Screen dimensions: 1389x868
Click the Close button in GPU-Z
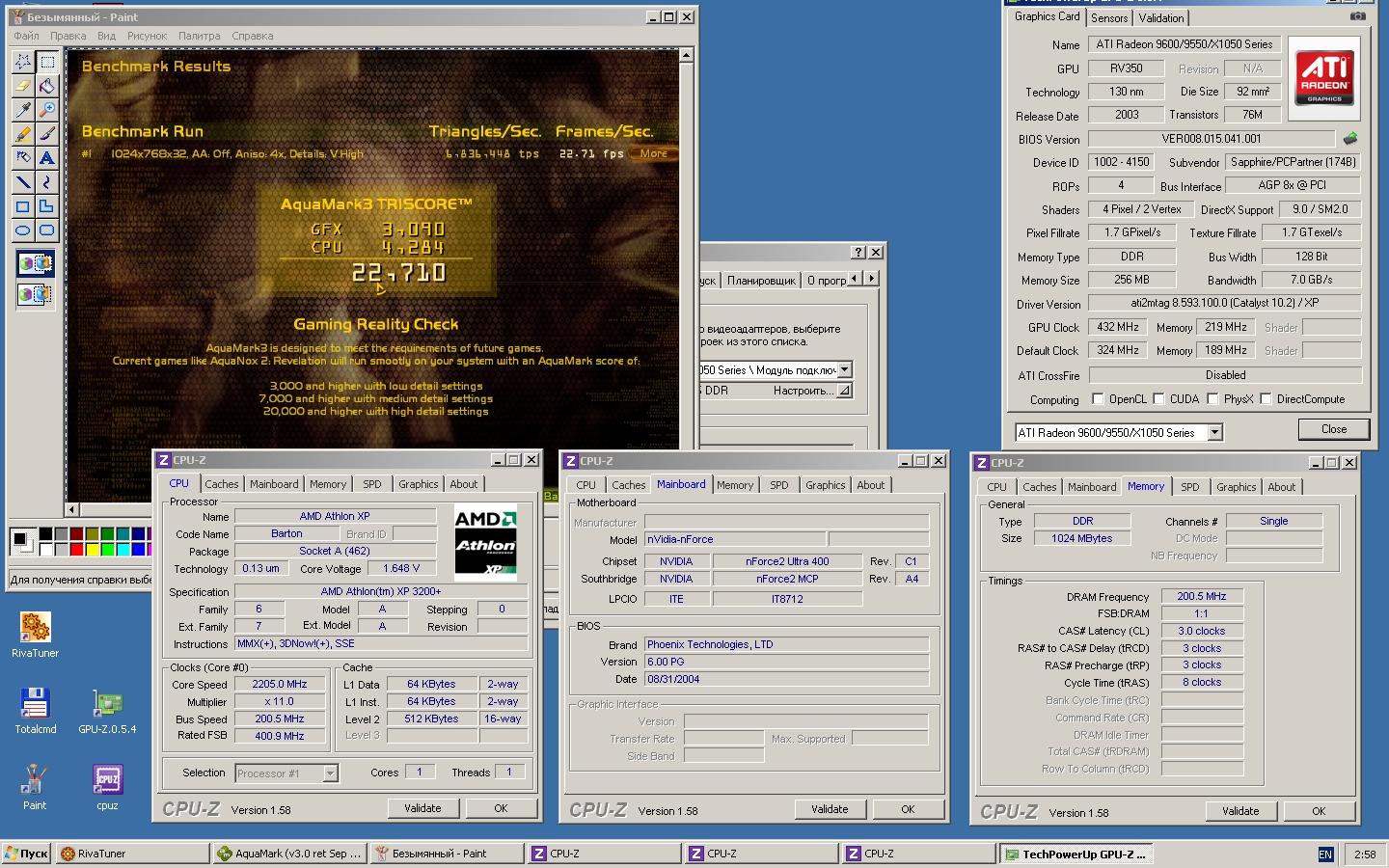click(x=1334, y=429)
